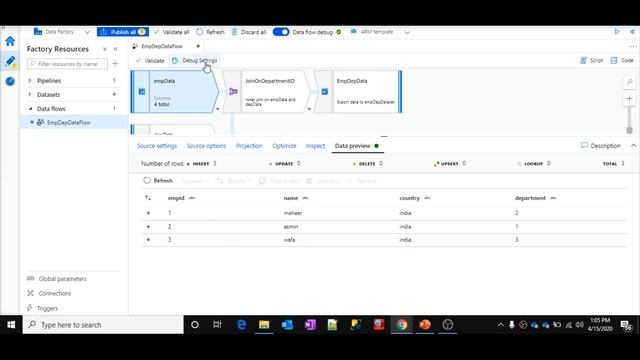The image size is (640, 360).
Task: Open the Optimize tab
Action: [284, 146]
